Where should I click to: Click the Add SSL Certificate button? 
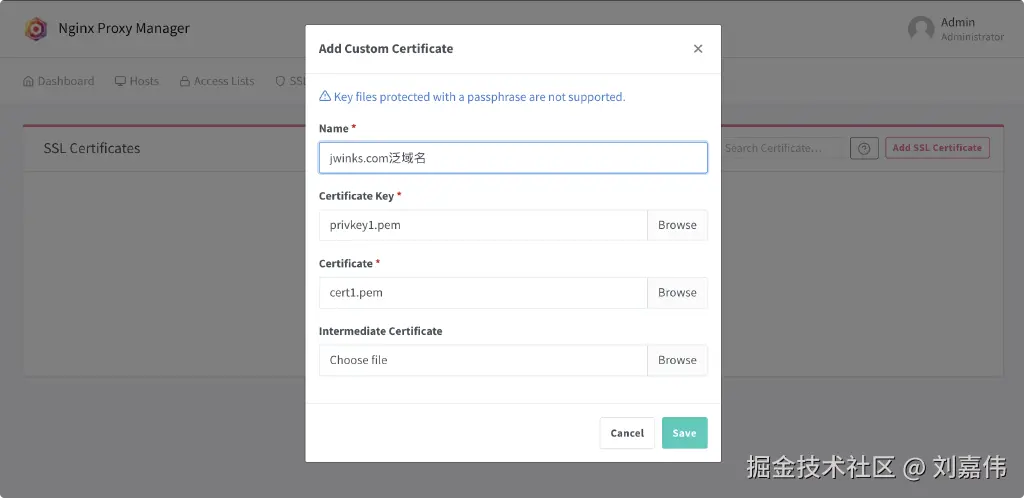(937, 148)
